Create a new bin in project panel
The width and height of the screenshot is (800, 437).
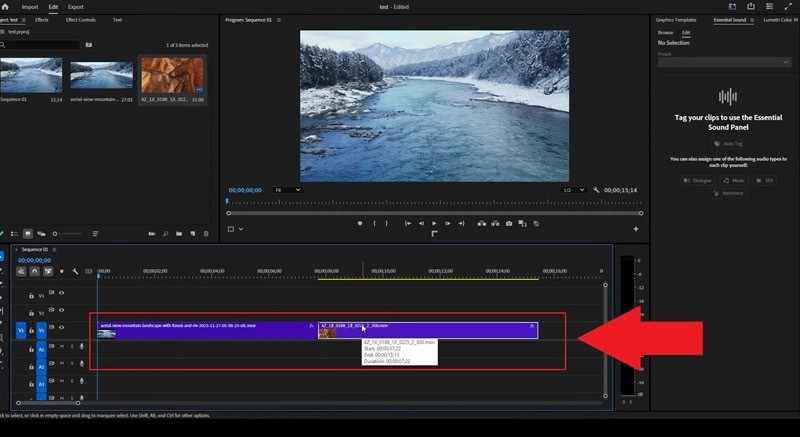tap(179, 234)
